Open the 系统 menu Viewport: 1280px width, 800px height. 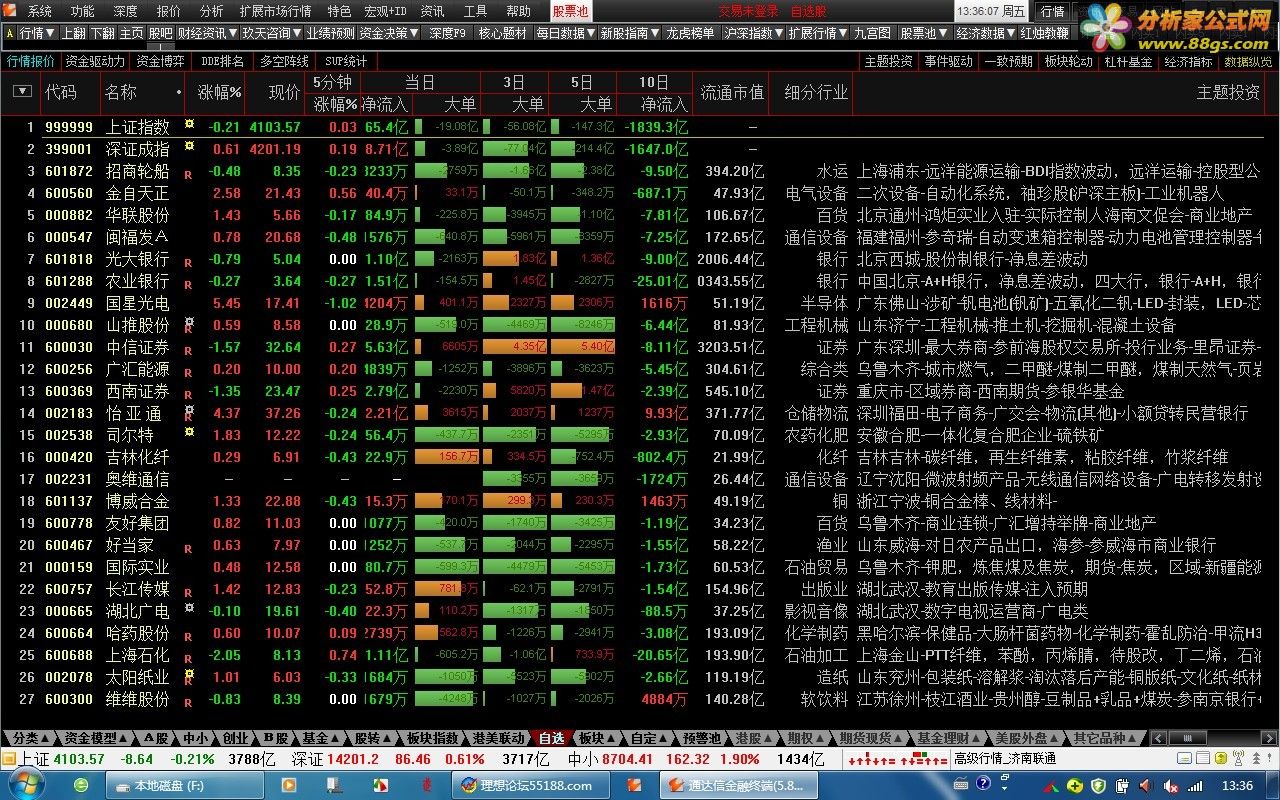coord(40,11)
